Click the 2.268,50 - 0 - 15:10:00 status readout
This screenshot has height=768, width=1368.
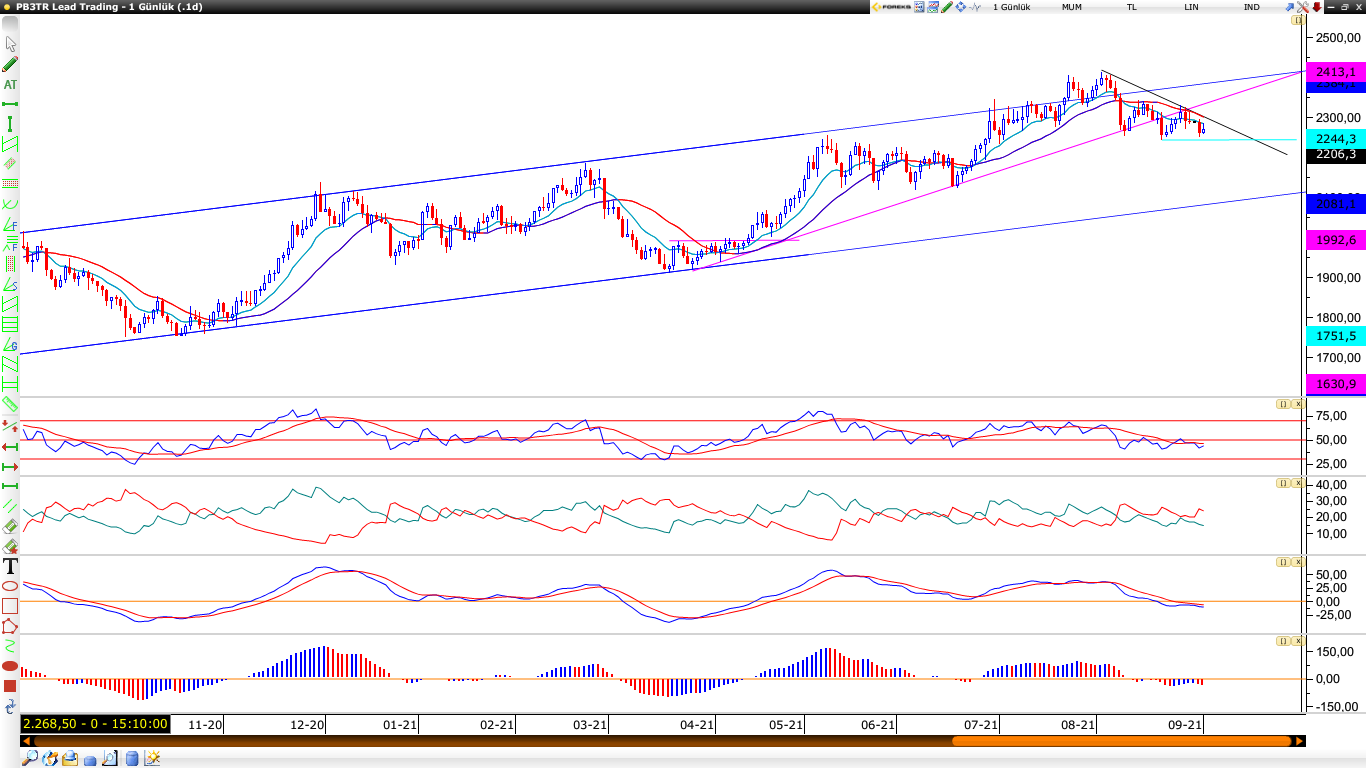click(95, 724)
